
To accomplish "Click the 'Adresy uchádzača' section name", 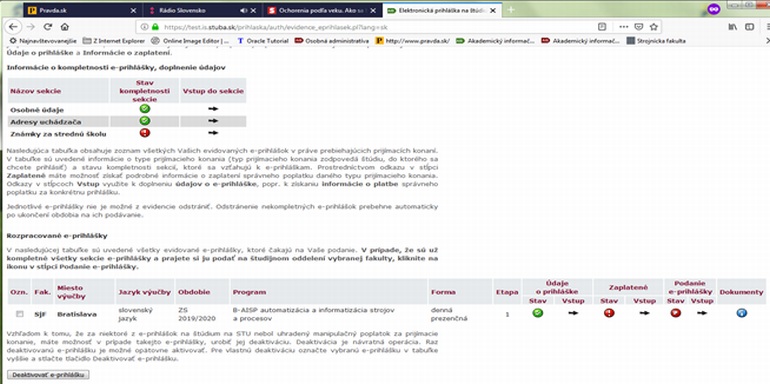I will 46,121.
